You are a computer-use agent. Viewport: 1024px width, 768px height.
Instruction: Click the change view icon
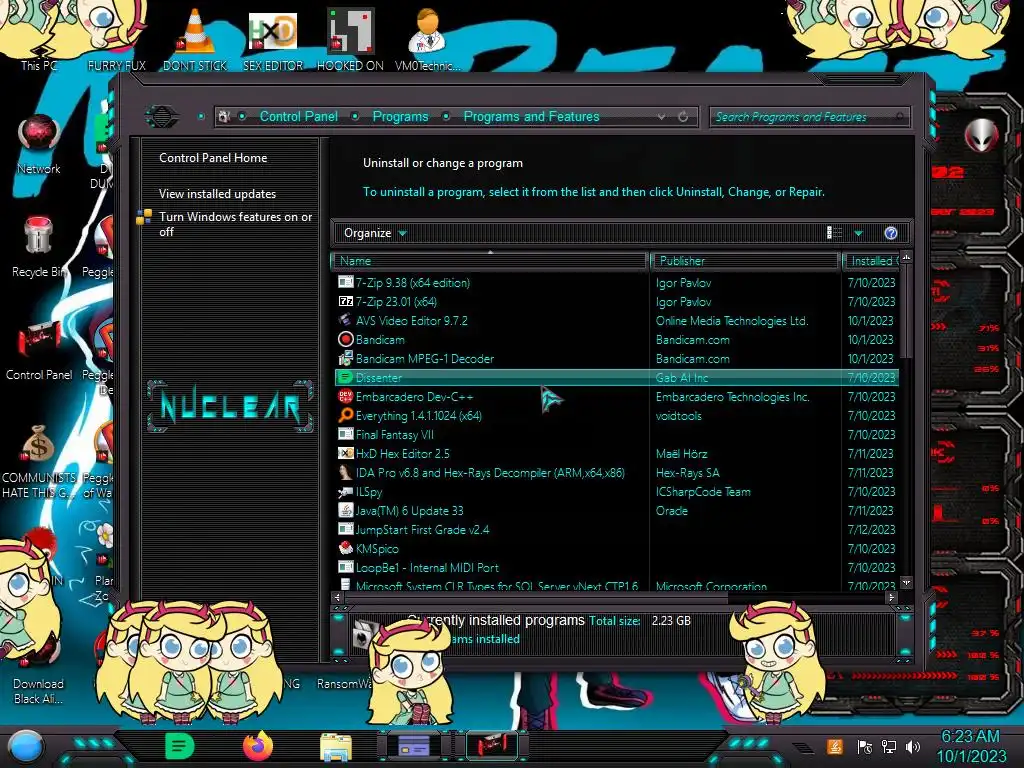tap(835, 233)
